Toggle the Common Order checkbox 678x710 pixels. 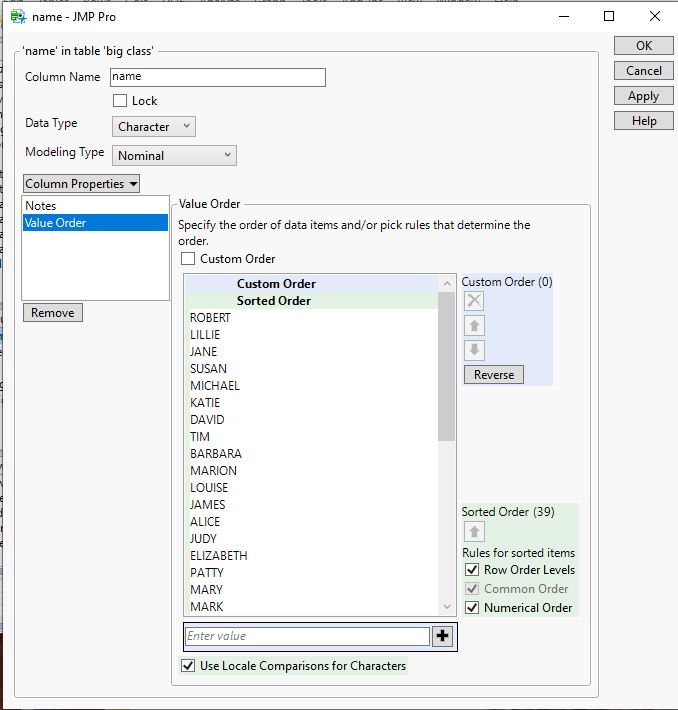pyautogui.click(x=472, y=589)
